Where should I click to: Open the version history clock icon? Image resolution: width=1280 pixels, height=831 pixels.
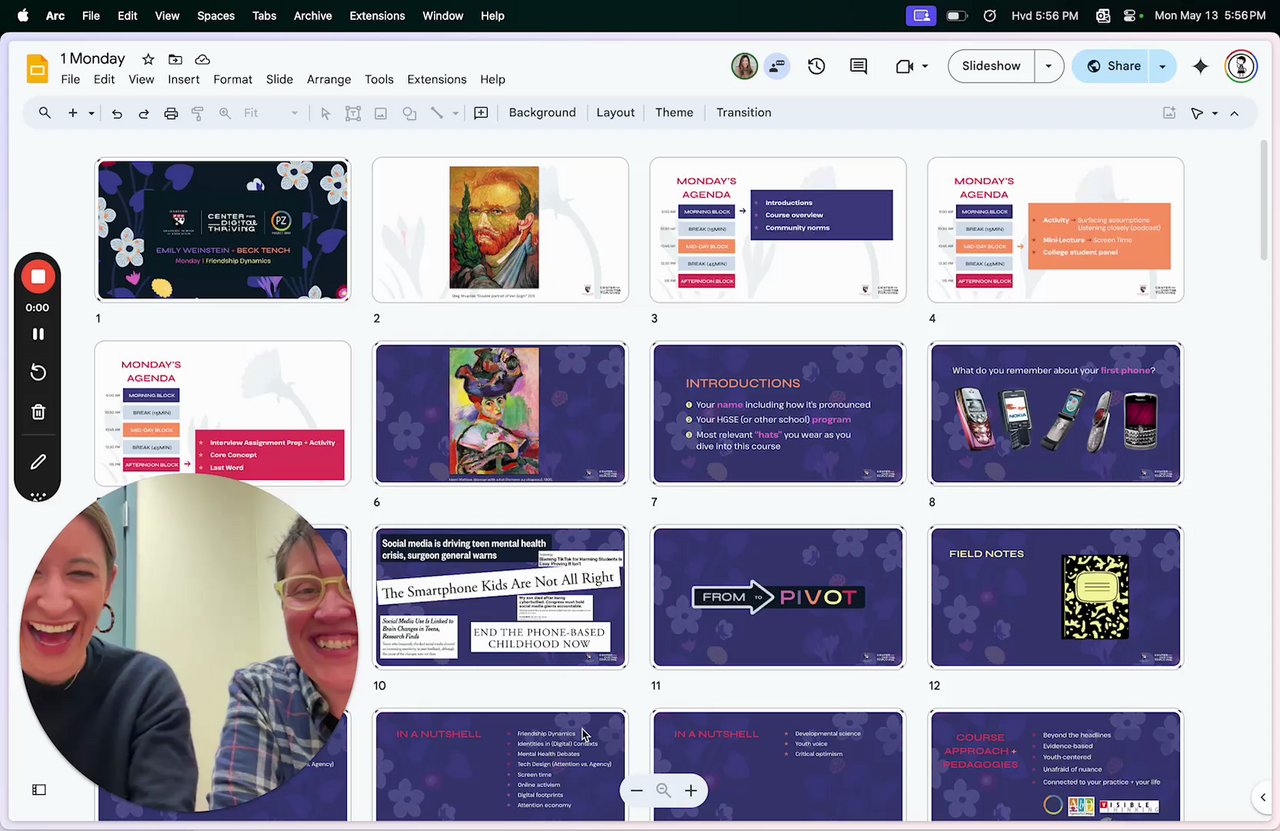click(817, 66)
